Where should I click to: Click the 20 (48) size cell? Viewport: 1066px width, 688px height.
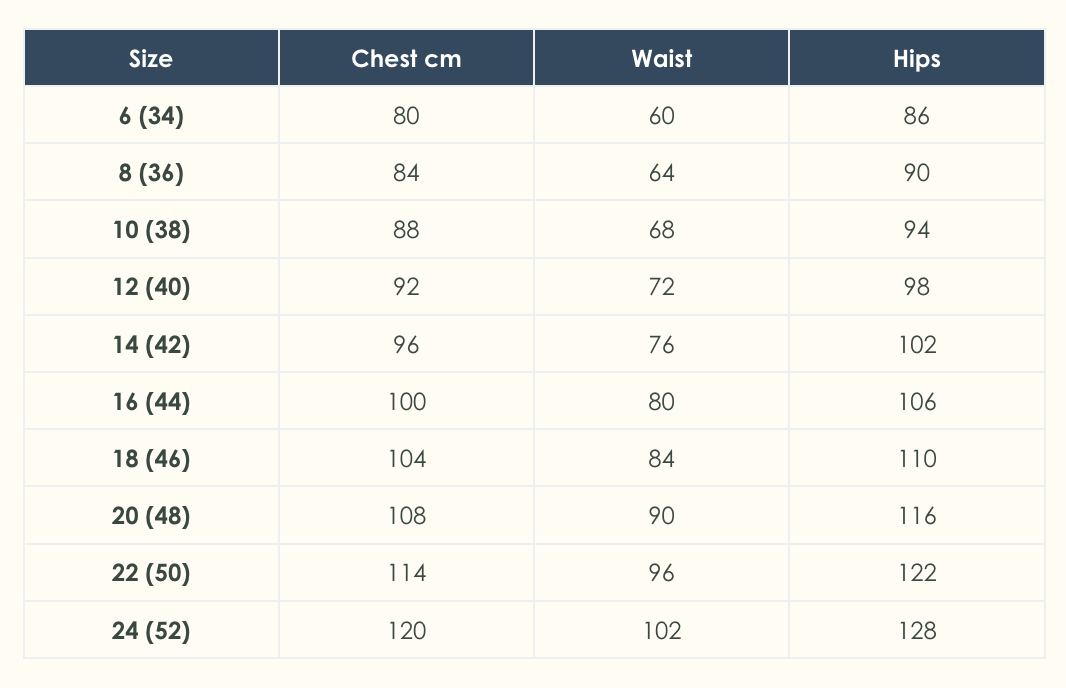(x=151, y=516)
